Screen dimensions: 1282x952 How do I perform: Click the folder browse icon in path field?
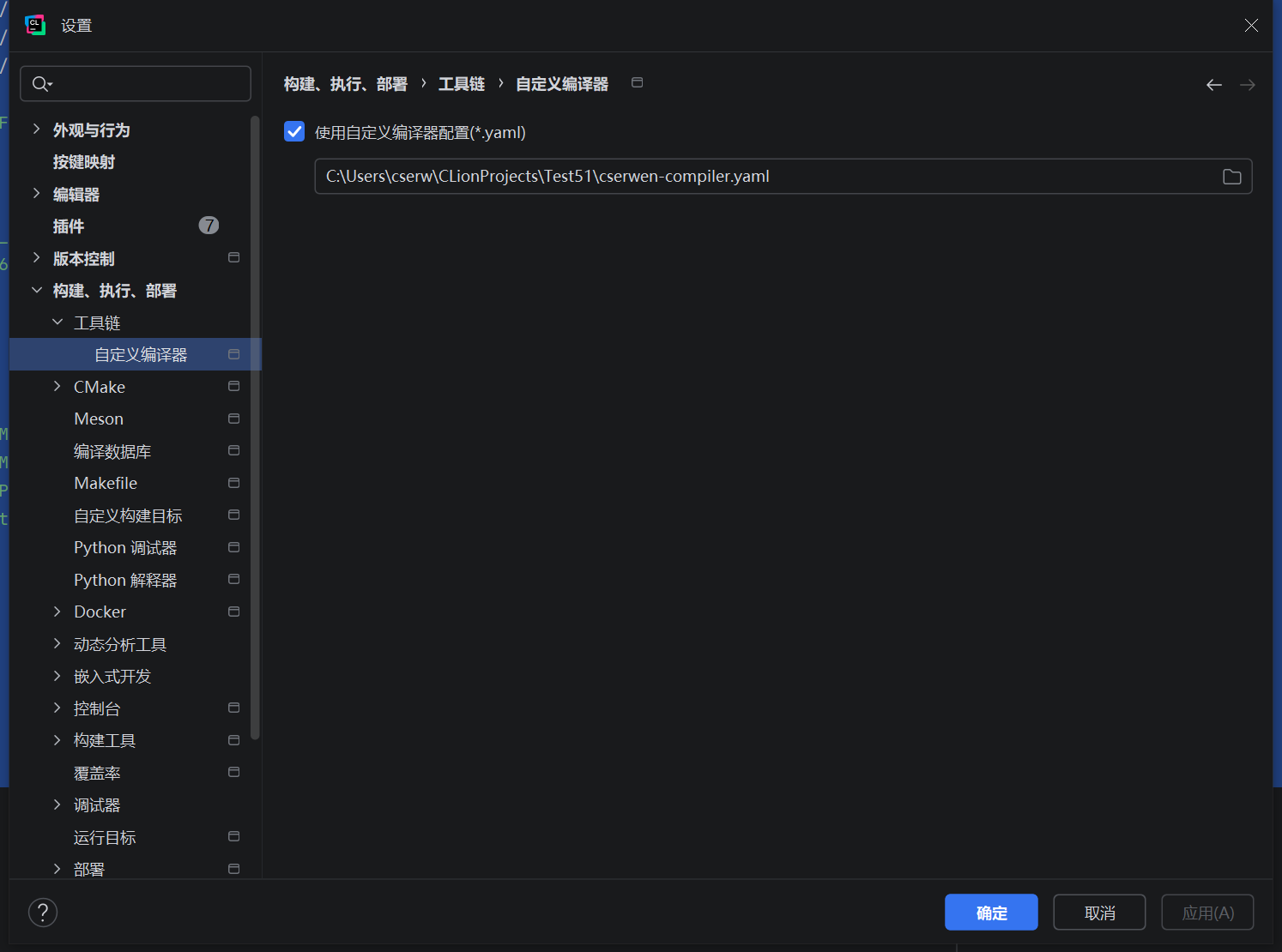click(x=1231, y=177)
